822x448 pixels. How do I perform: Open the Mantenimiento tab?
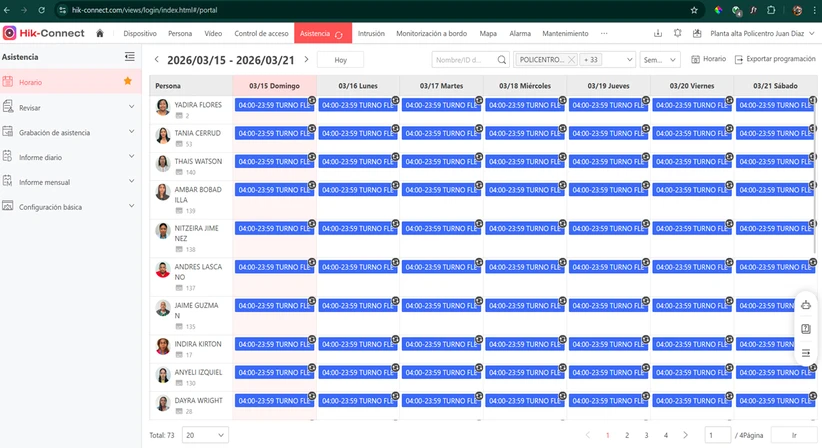pyautogui.click(x=565, y=33)
